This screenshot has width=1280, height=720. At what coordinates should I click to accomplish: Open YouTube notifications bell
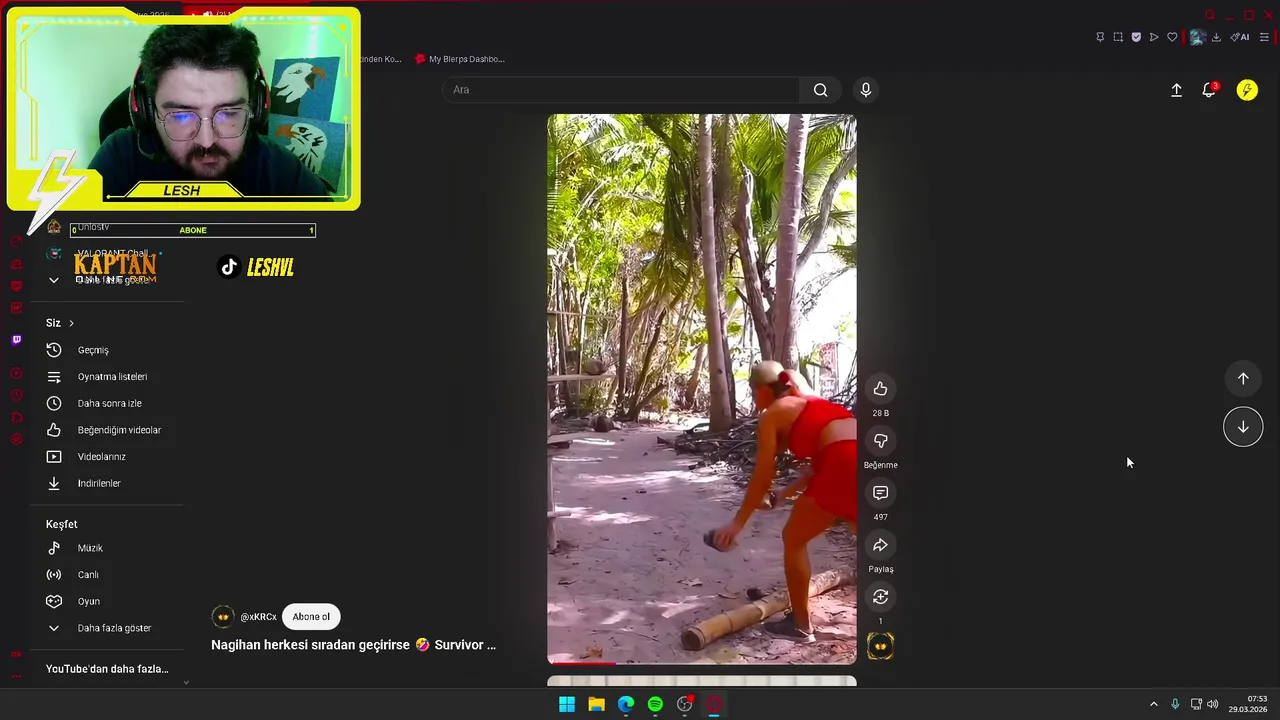click(1209, 90)
